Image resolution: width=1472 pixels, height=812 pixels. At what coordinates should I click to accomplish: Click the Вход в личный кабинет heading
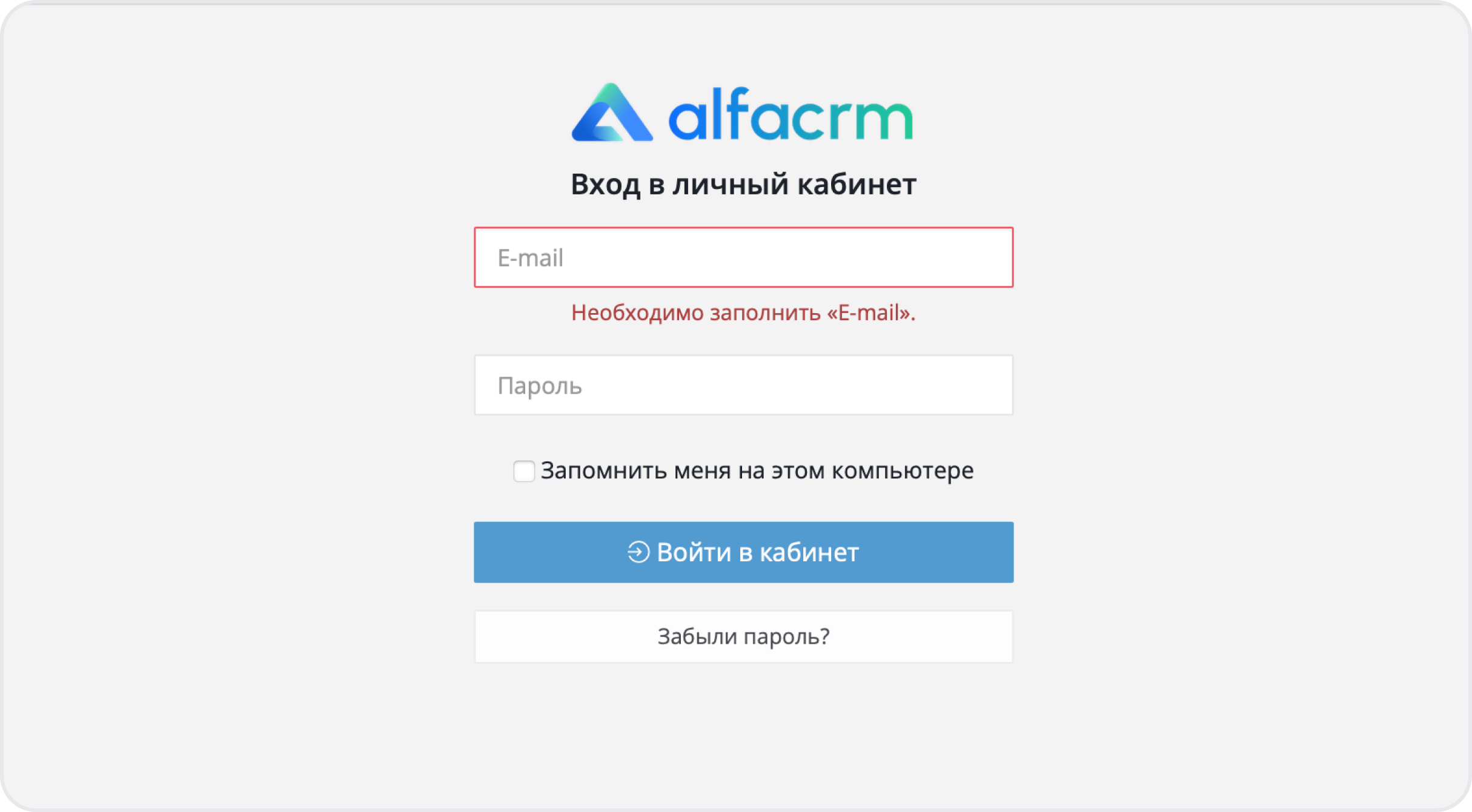[743, 184]
